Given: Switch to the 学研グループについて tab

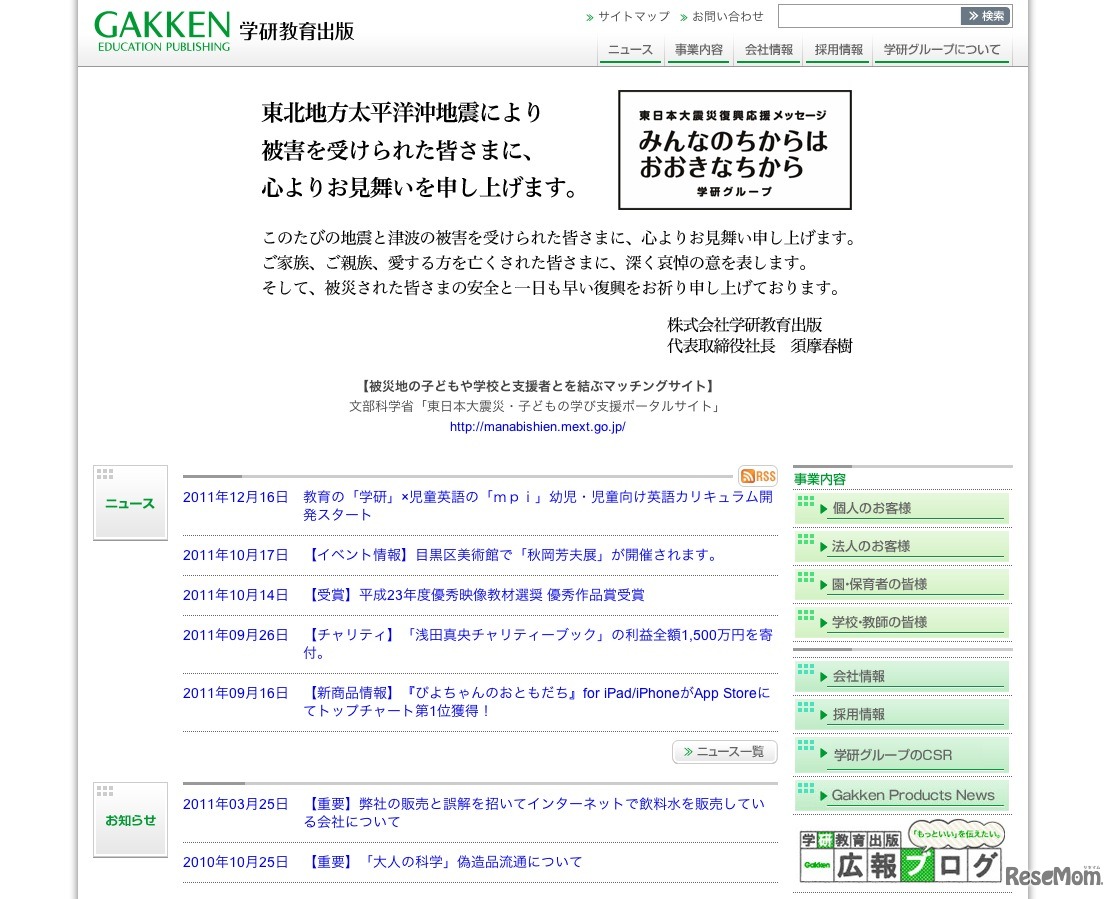Looking at the screenshot, I should (941, 49).
